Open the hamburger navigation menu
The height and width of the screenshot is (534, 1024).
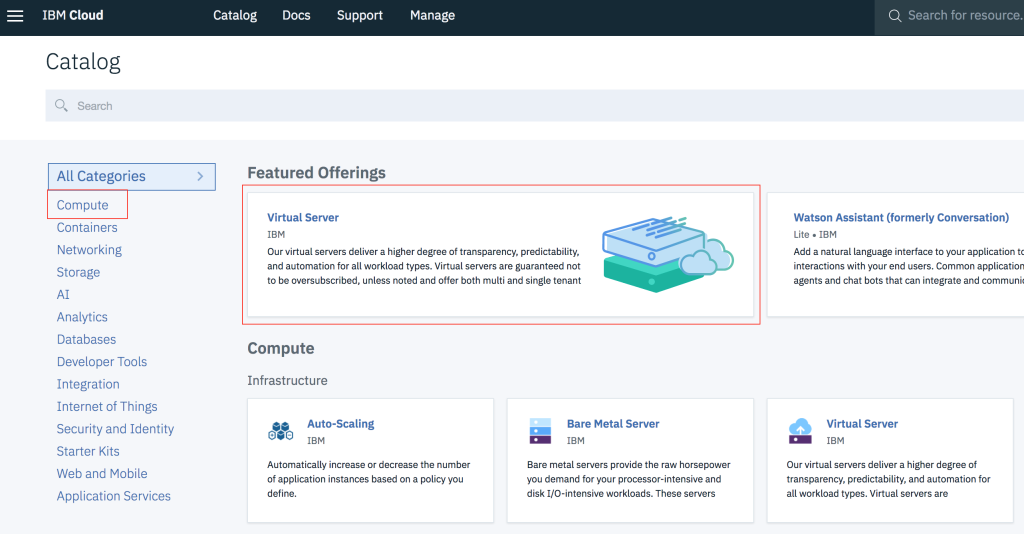pyautogui.click(x=15, y=16)
